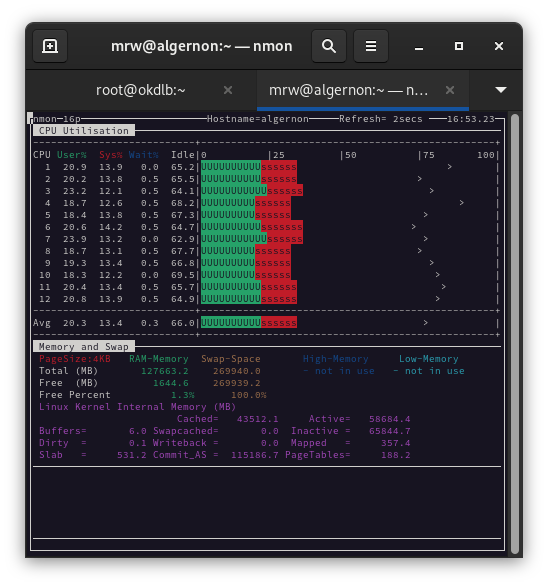Click the CPU 6 usage bar
548x586 pixels.
pos(252,227)
